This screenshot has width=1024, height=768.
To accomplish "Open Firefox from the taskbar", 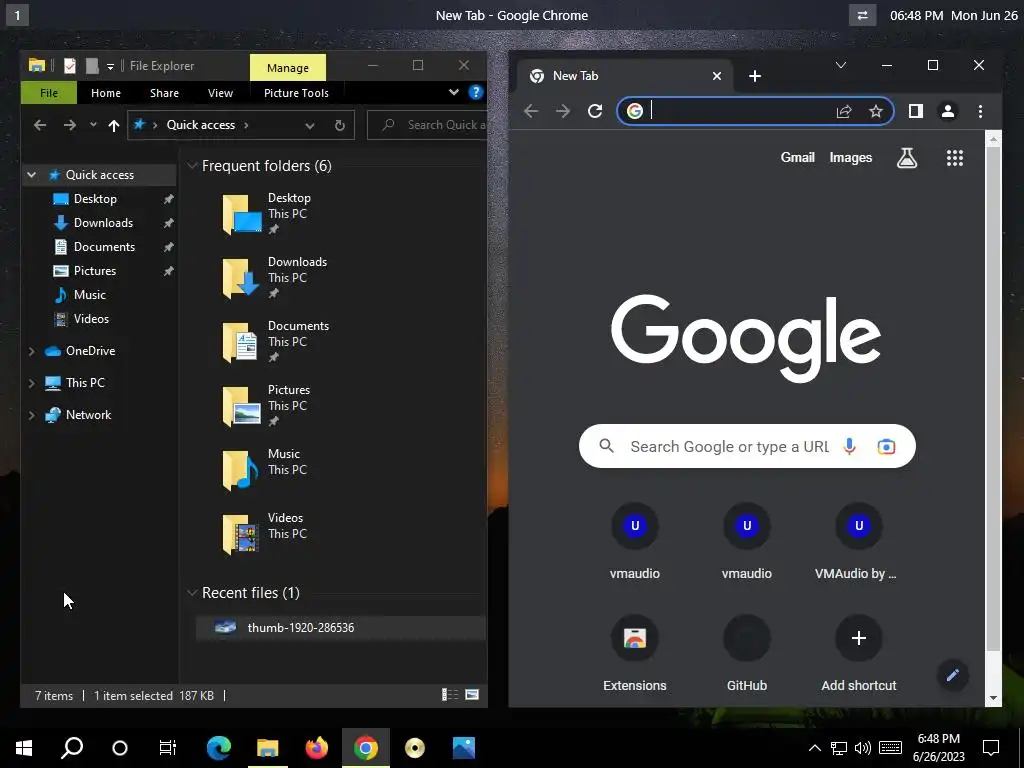I will tap(317, 748).
